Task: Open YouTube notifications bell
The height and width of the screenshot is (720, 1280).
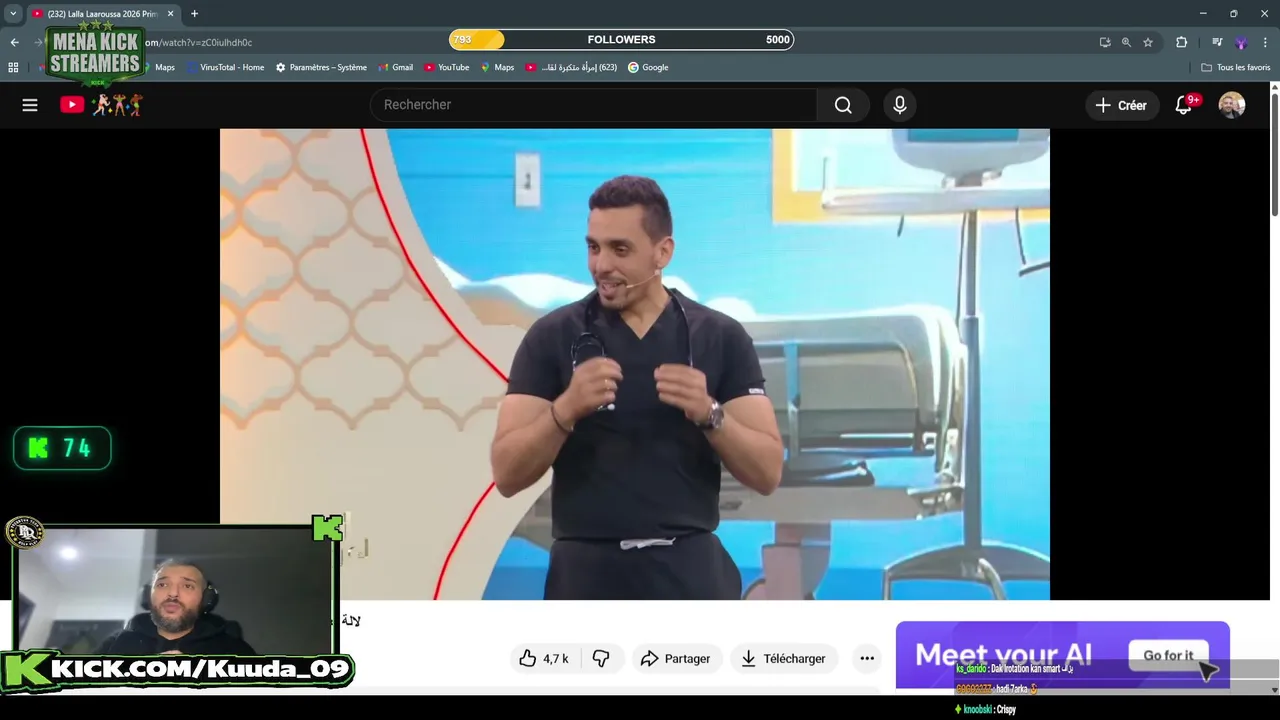Action: click(x=1184, y=105)
